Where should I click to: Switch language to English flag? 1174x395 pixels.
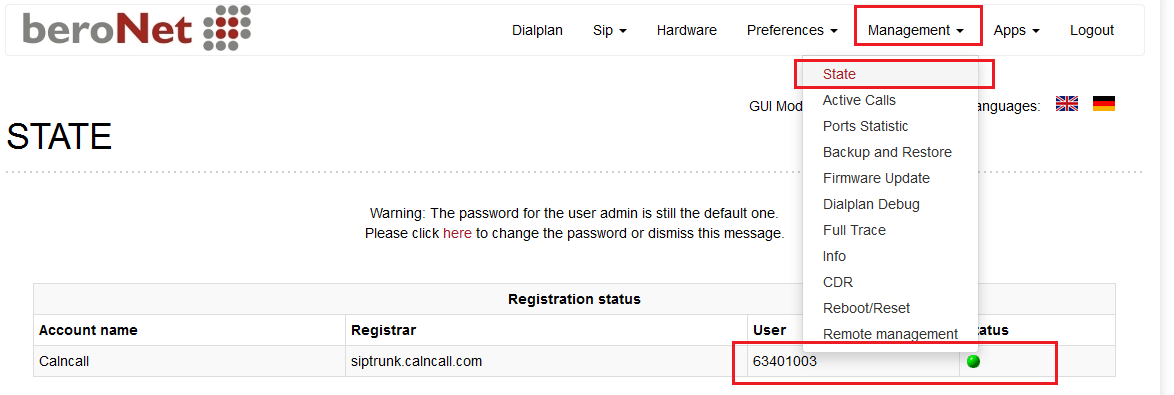(1066, 104)
